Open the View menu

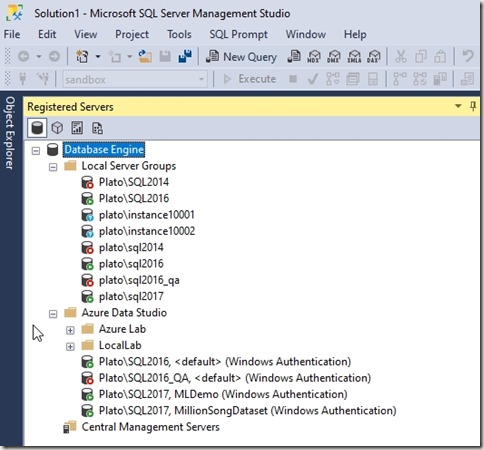click(x=86, y=34)
